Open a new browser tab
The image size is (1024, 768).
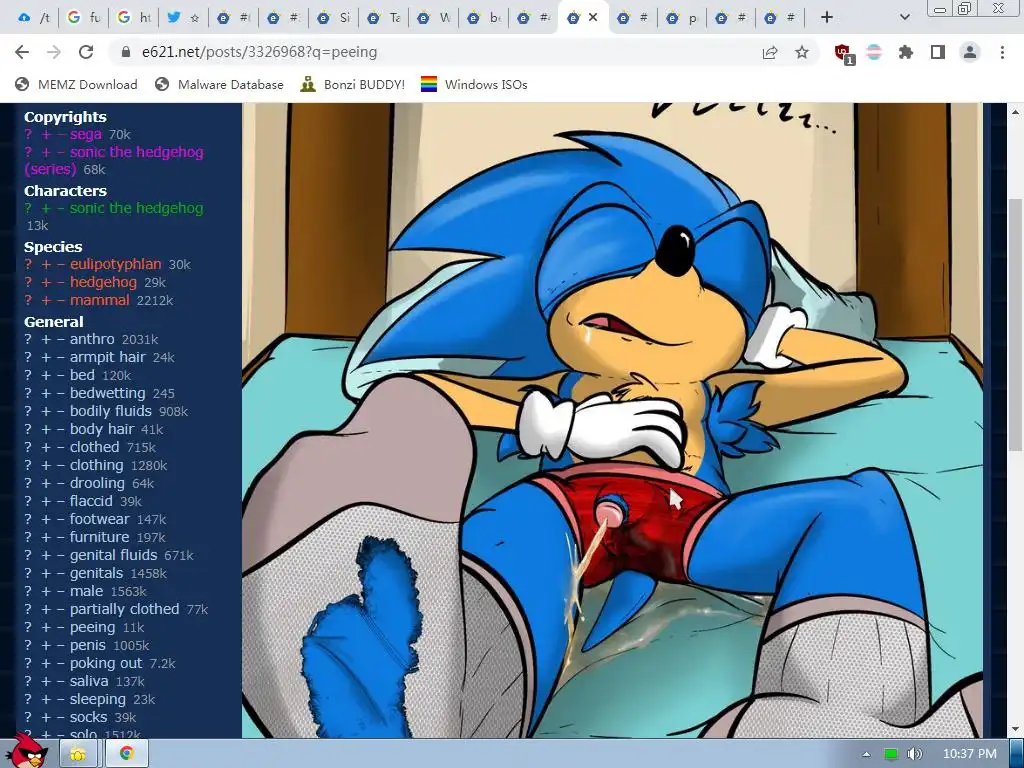(x=827, y=18)
